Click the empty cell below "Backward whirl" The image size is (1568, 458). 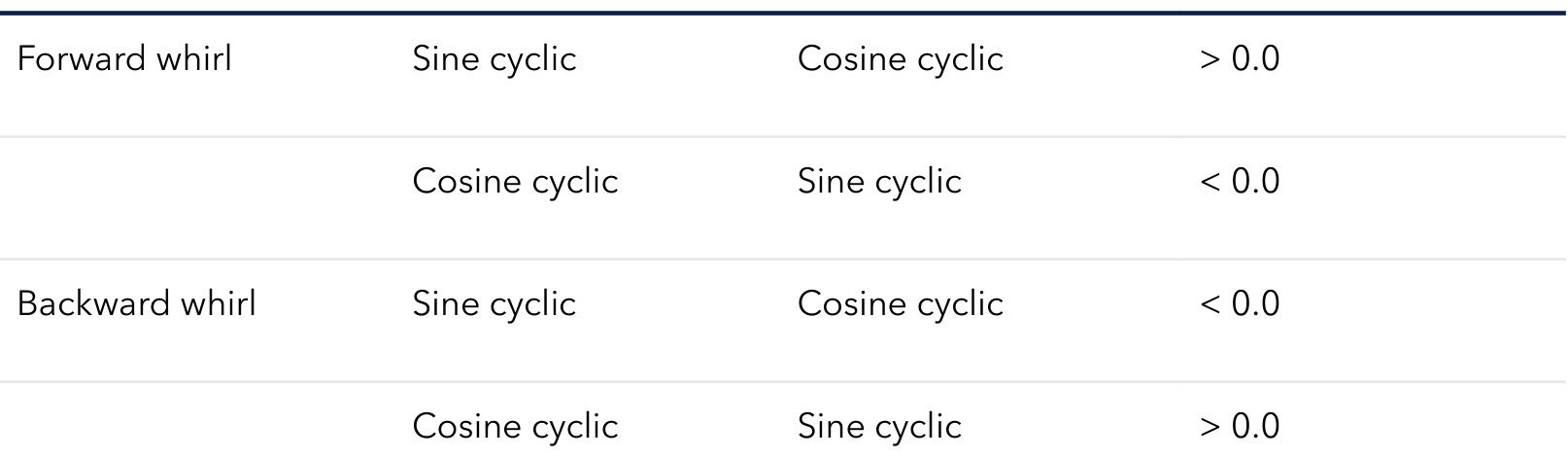click(194, 427)
